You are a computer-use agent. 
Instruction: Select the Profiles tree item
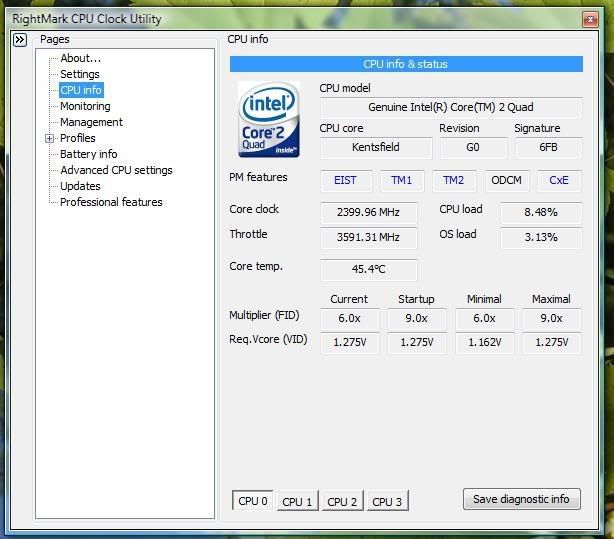pos(78,138)
